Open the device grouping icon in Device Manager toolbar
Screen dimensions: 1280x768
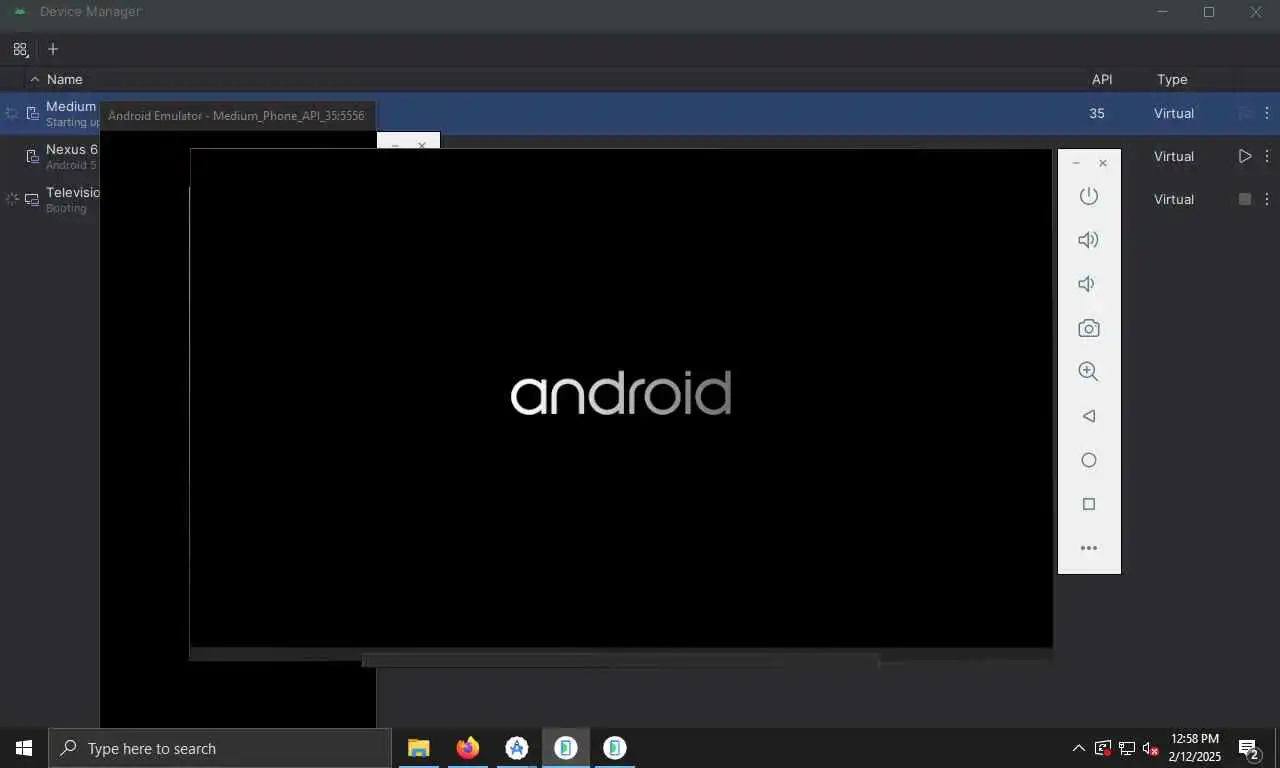point(20,49)
